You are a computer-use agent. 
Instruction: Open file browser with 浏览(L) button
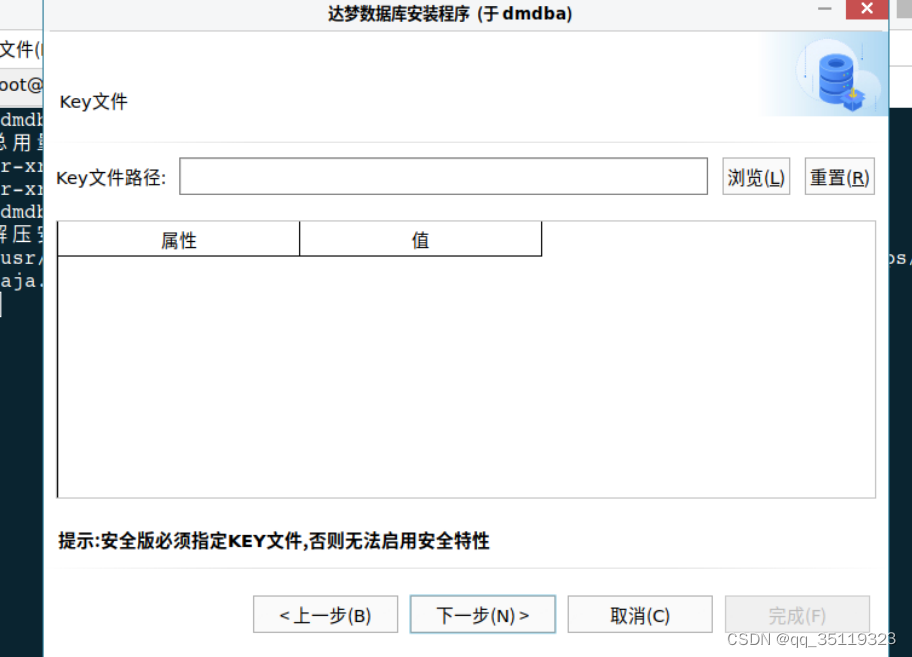756,177
